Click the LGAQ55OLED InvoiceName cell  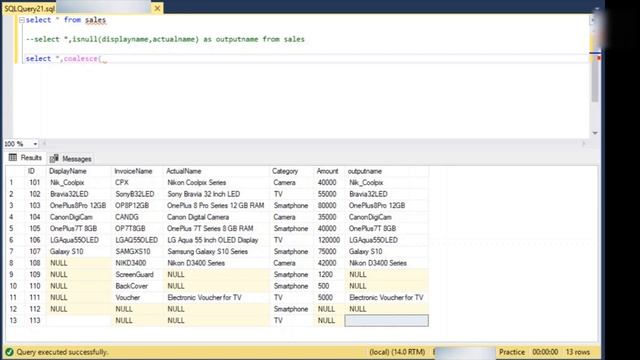point(138,240)
